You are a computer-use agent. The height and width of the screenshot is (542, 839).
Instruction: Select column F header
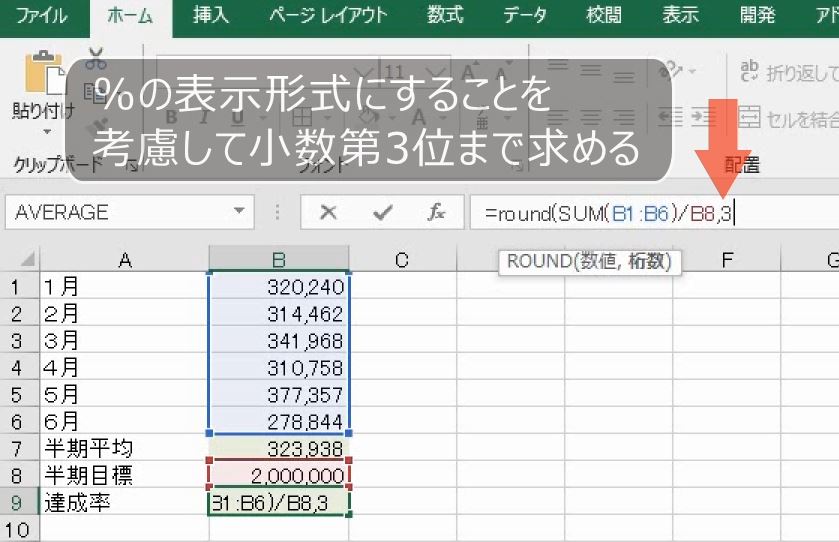tap(727, 260)
